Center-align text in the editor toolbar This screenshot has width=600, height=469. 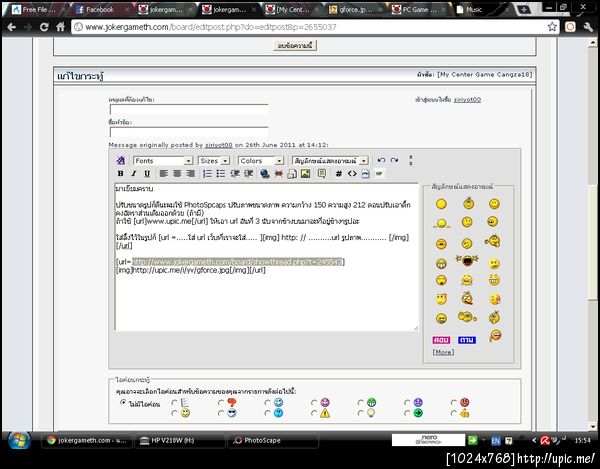click(177, 174)
